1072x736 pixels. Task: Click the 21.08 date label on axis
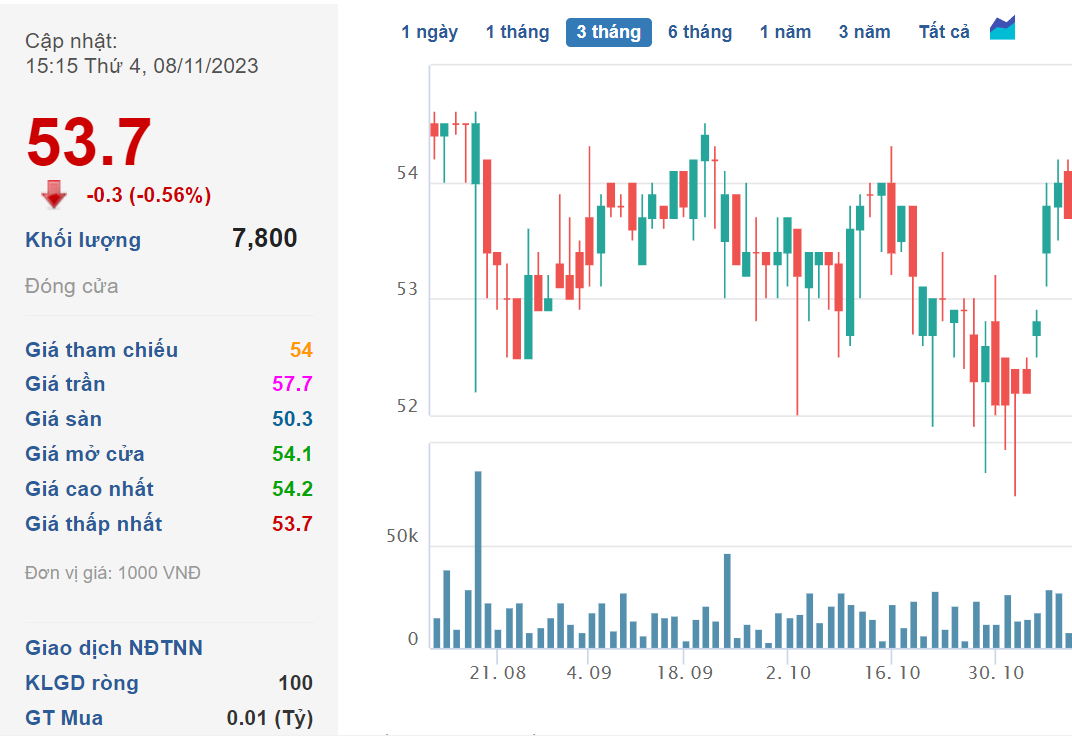(x=498, y=673)
